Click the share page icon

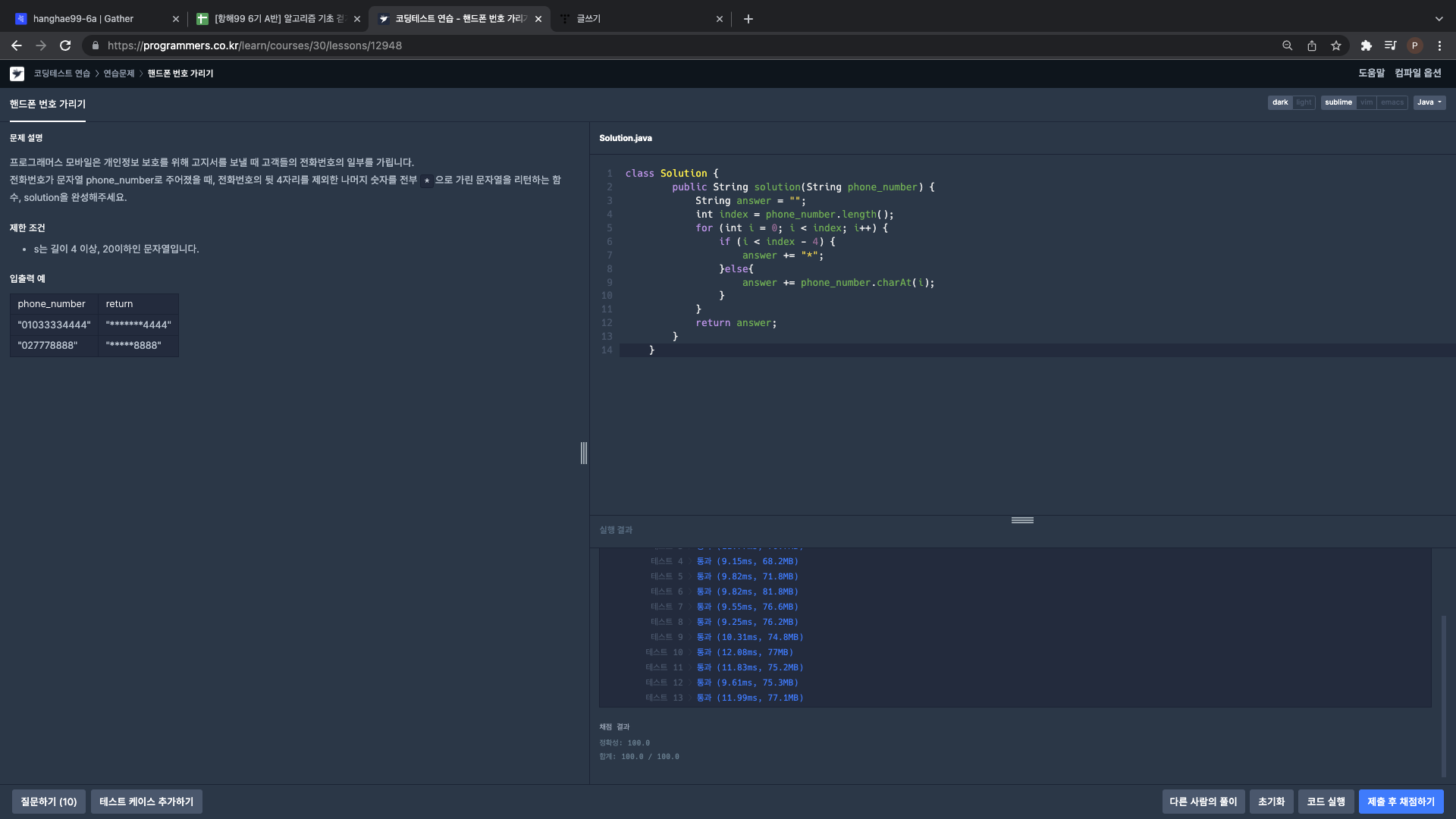click(1311, 45)
